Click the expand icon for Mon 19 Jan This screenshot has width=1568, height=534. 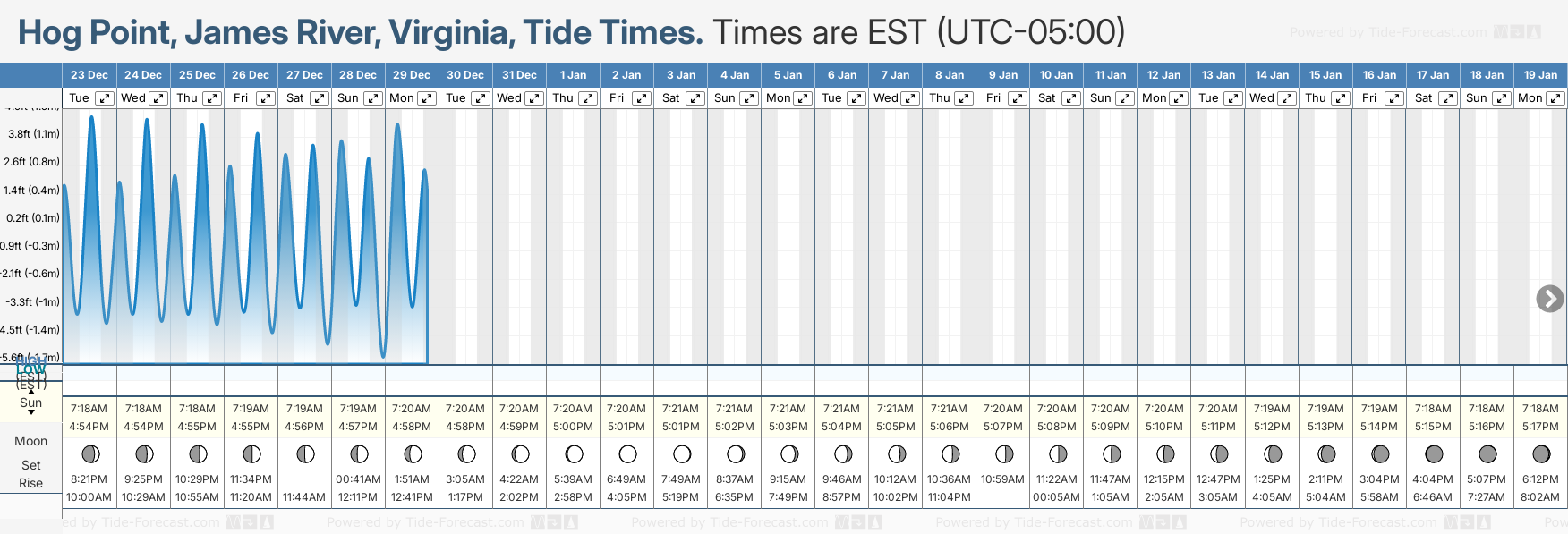coord(1555,98)
